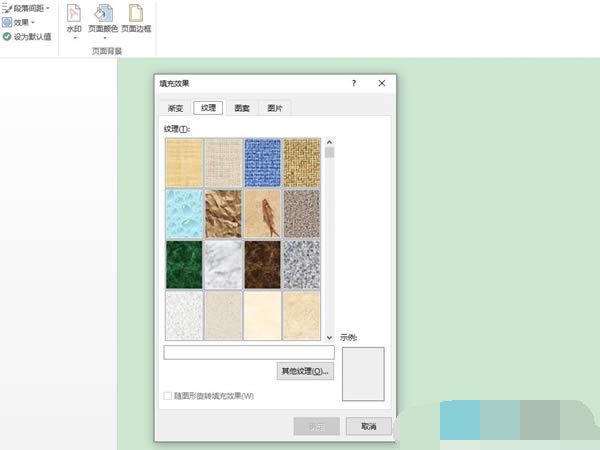Screen dimensions: 600x450
Task: Click the Page Color (页面颜色) icon
Action: coord(102,14)
